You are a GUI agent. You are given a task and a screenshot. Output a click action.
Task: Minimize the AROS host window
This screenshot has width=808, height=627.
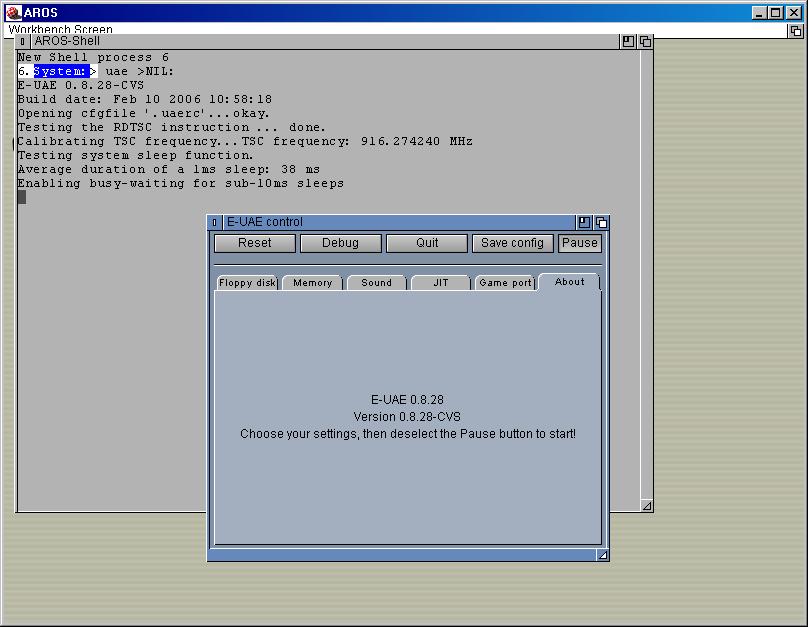point(759,12)
